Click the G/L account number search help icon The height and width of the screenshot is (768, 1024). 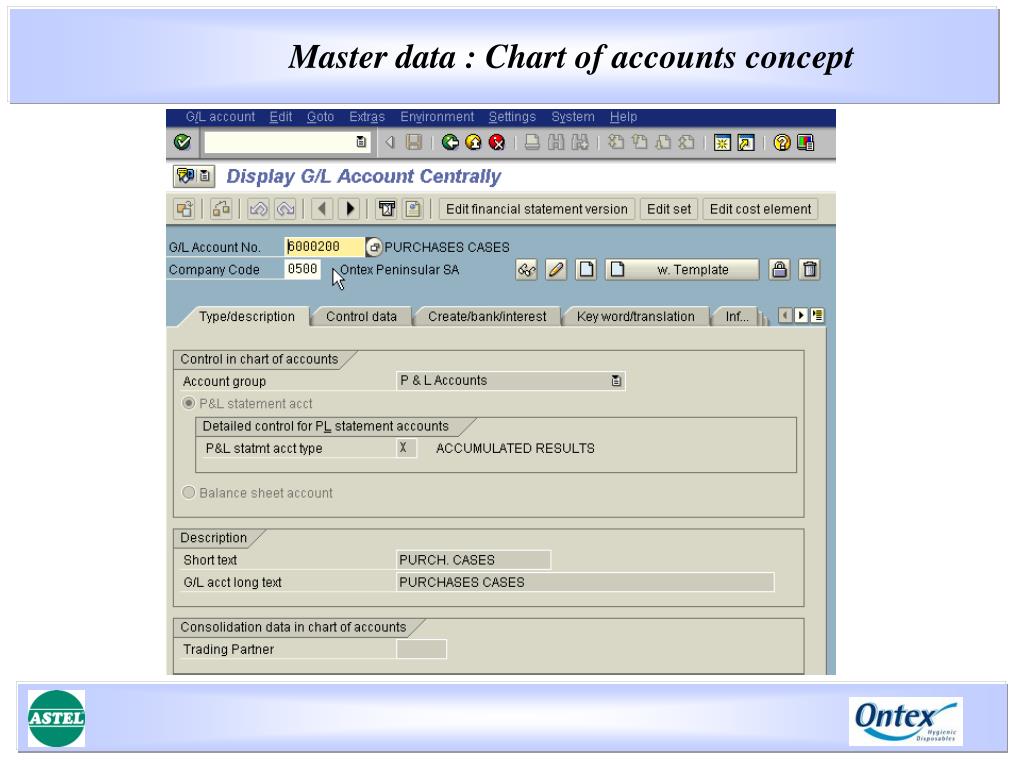pos(374,247)
